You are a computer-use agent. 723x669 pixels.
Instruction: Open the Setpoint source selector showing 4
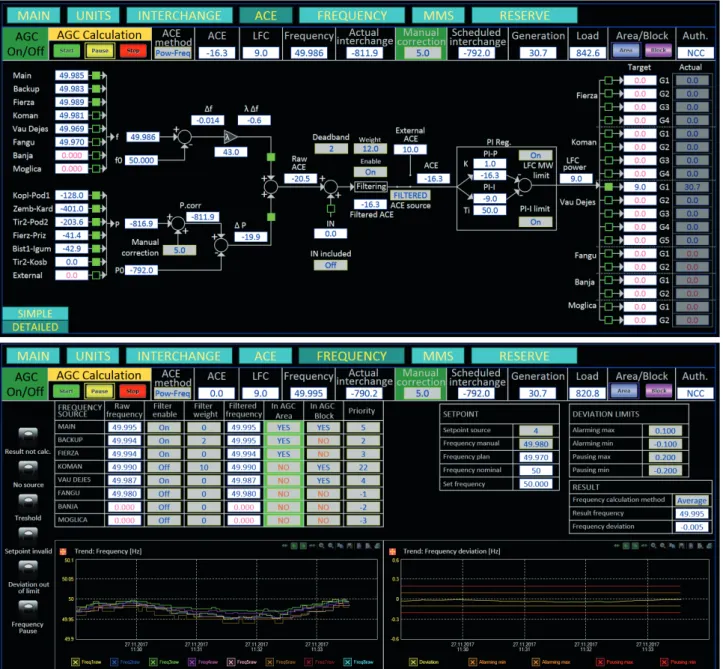[x=535, y=431]
